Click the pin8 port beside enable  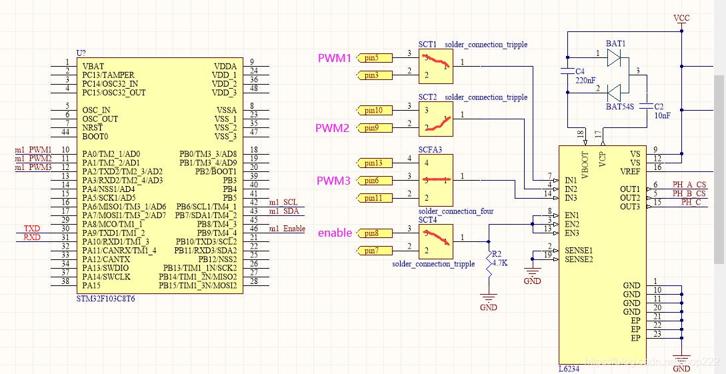point(375,233)
